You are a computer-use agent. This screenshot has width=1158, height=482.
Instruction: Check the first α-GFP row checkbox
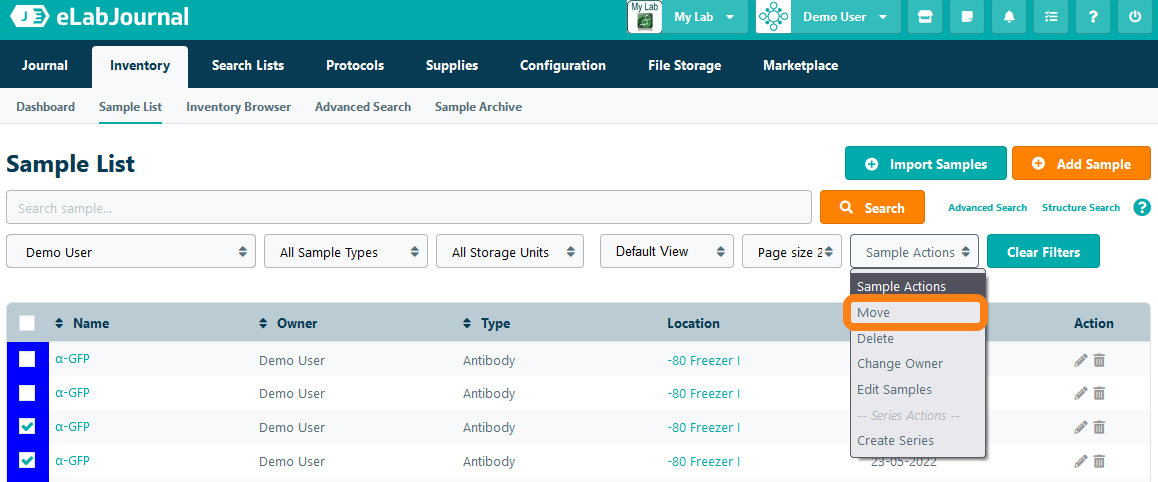[x=27, y=359]
